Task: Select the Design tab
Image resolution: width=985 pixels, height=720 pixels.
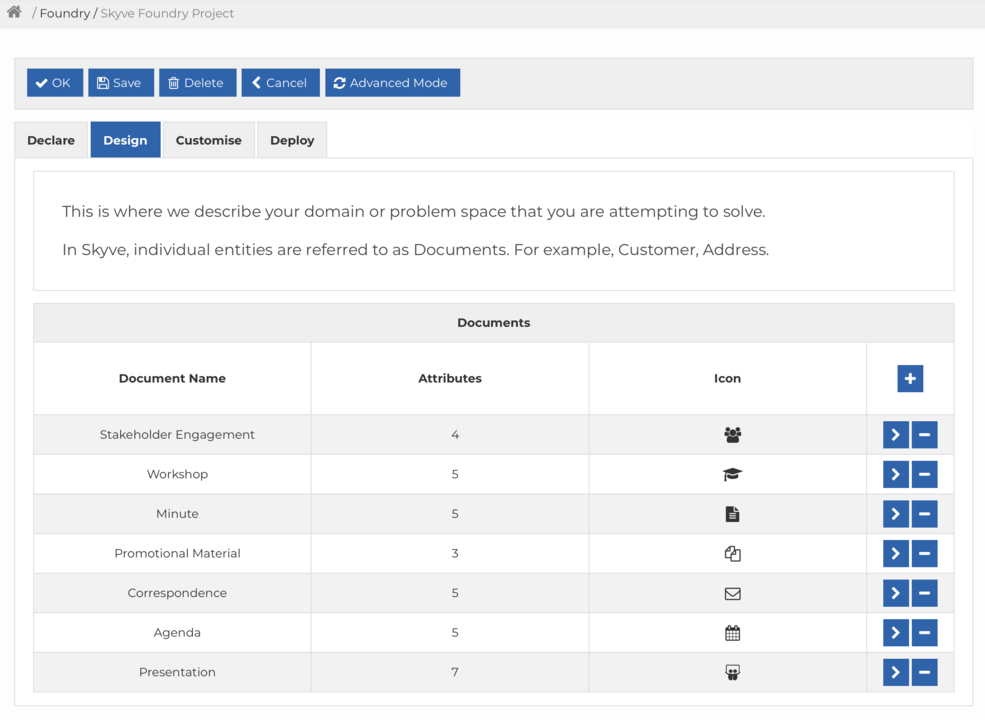Action: coord(125,140)
